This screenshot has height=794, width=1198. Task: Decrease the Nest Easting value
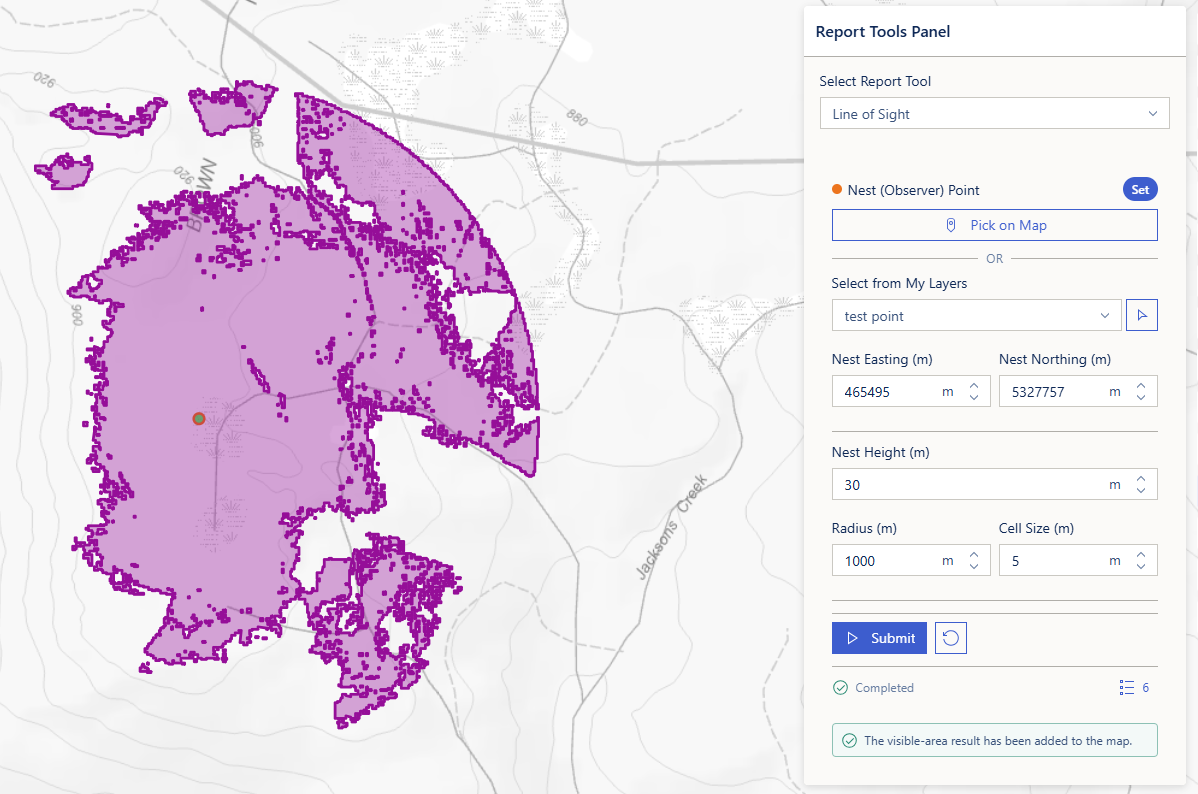[x=974, y=397]
